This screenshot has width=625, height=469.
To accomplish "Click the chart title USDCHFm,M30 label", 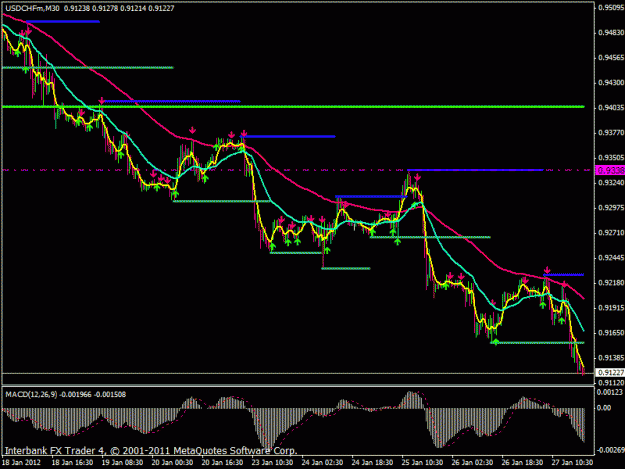I will coord(32,8).
